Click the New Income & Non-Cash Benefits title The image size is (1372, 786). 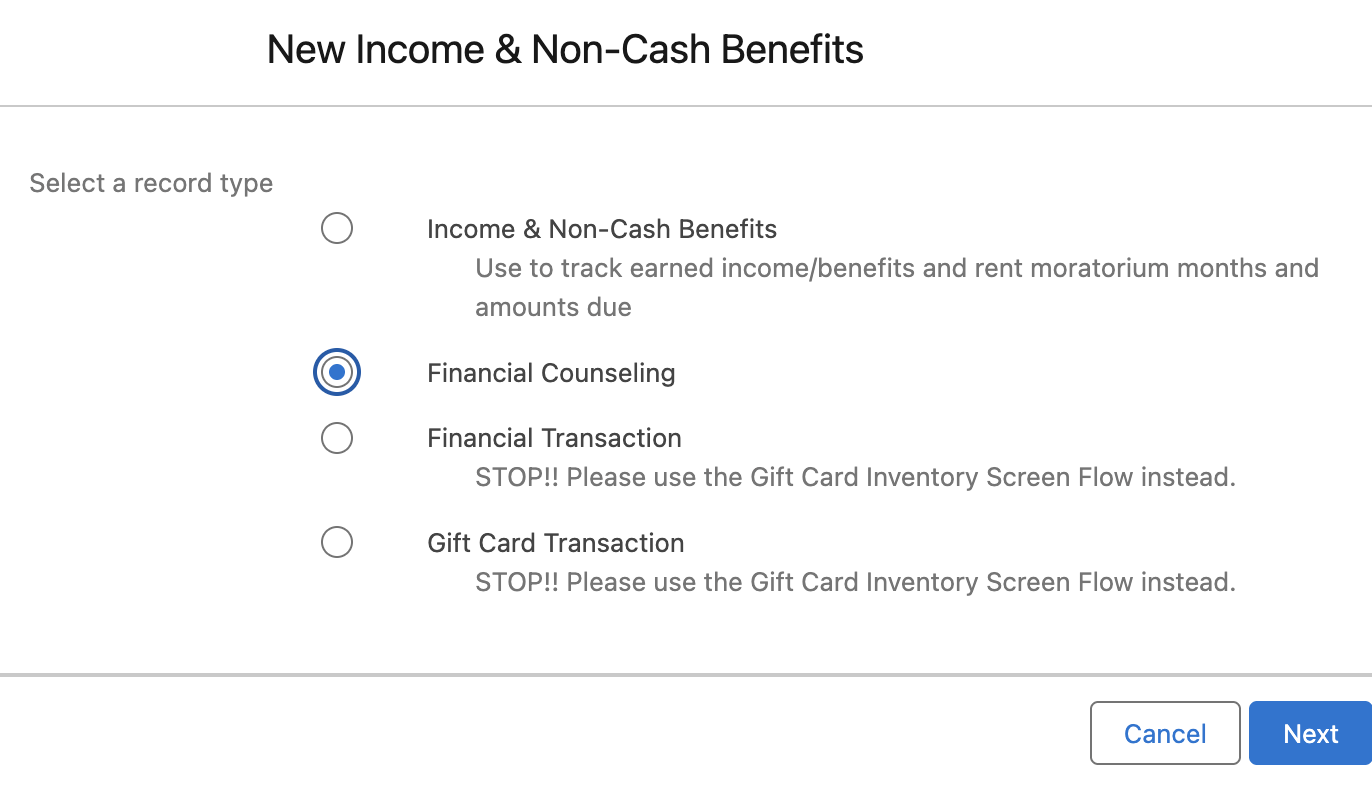(x=565, y=49)
